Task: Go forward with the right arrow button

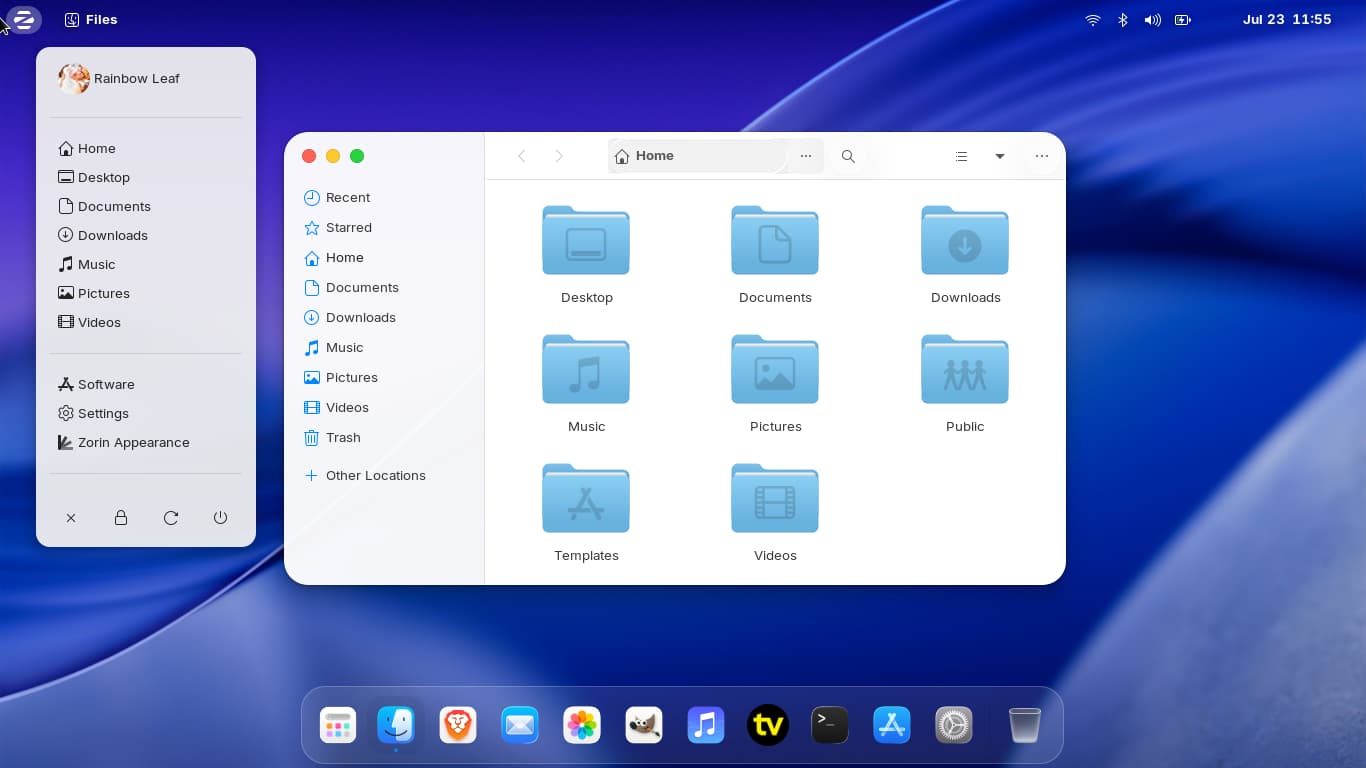Action: pyautogui.click(x=559, y=156)
